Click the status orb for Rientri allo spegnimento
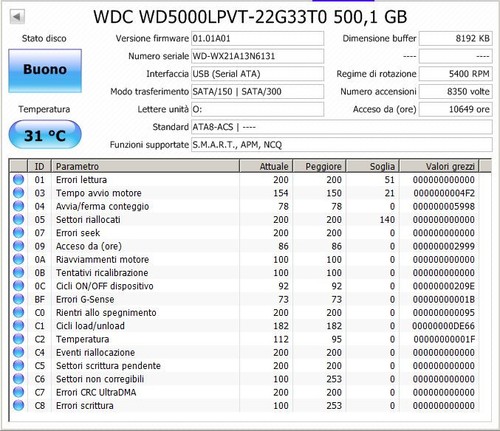Image resolution: width=500 pixels, height=431 pixels. pyautogui.click(x=19, y=312)
